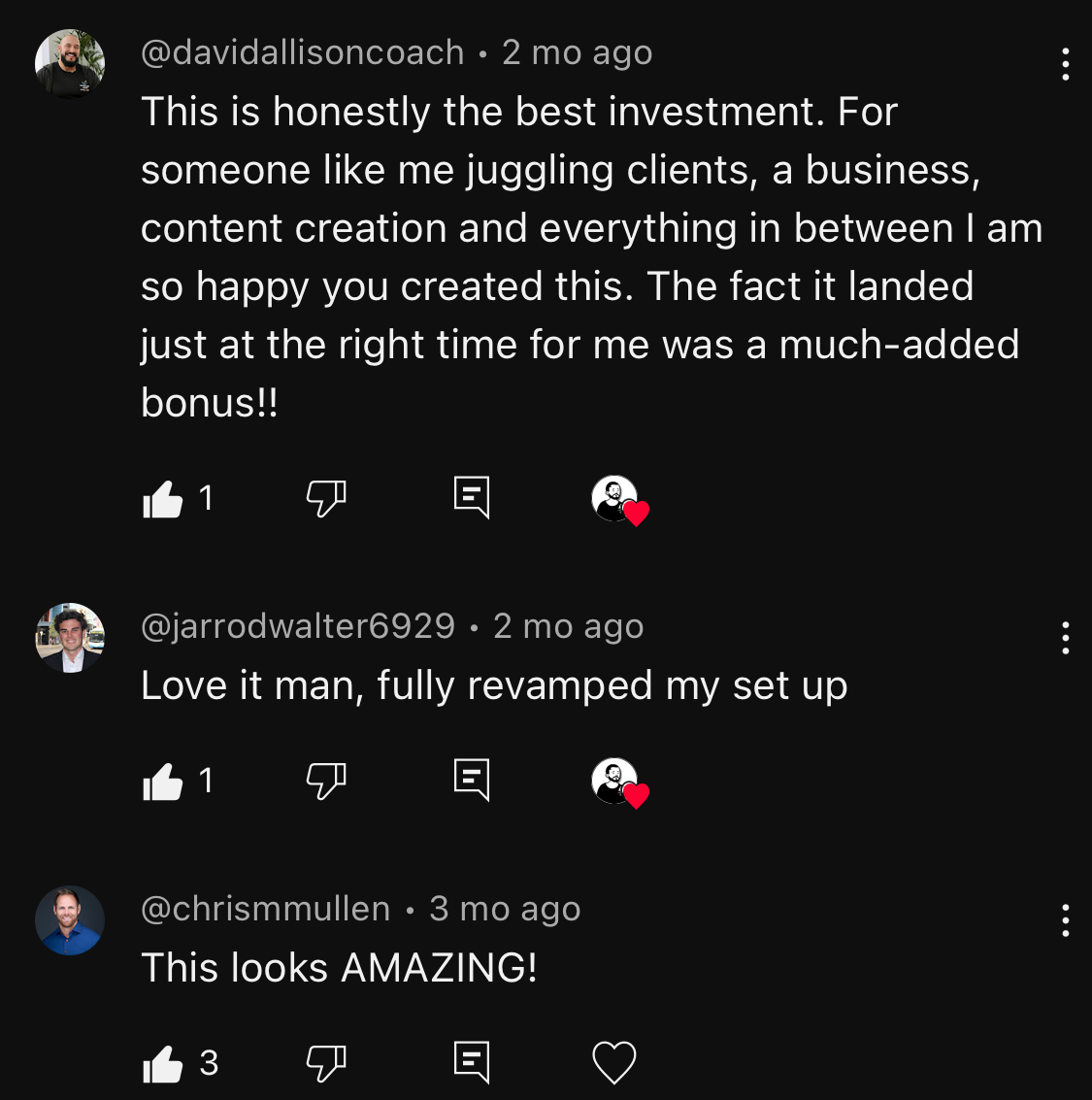Click the @chrismmullen profile avatar
Image resolution: width=1092 pixels, height=1100 pixels.
(70, 920)
